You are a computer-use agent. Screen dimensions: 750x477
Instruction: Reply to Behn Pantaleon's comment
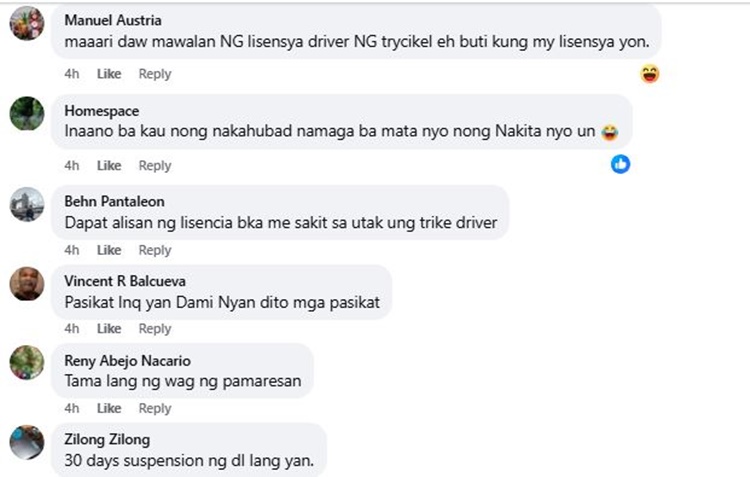pyautogui.click(x=155, y=250)
